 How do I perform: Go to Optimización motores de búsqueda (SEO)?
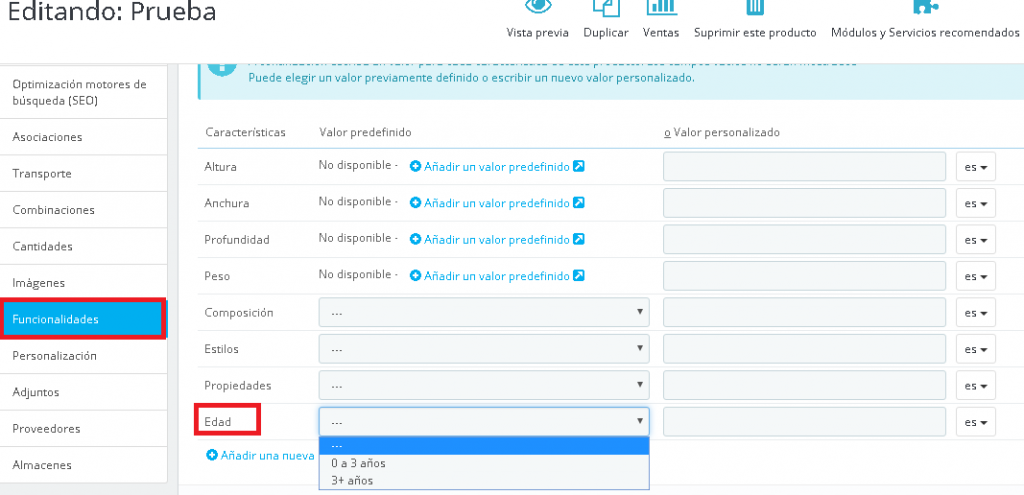tap(79, 92)
